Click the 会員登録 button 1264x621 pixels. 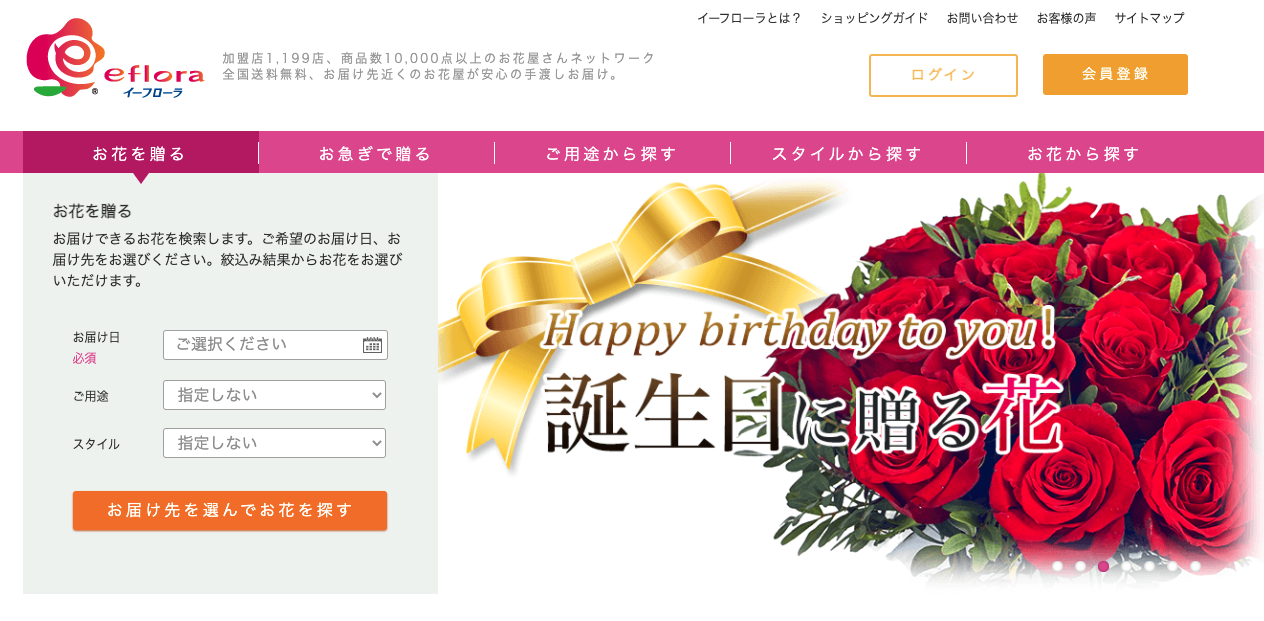(1115, 75)
